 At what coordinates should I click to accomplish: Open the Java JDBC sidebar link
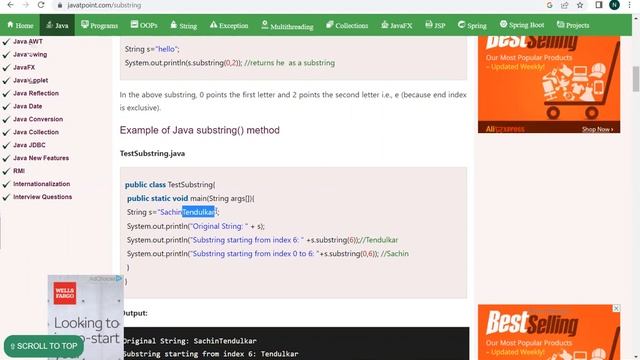[x=29, y=145]
